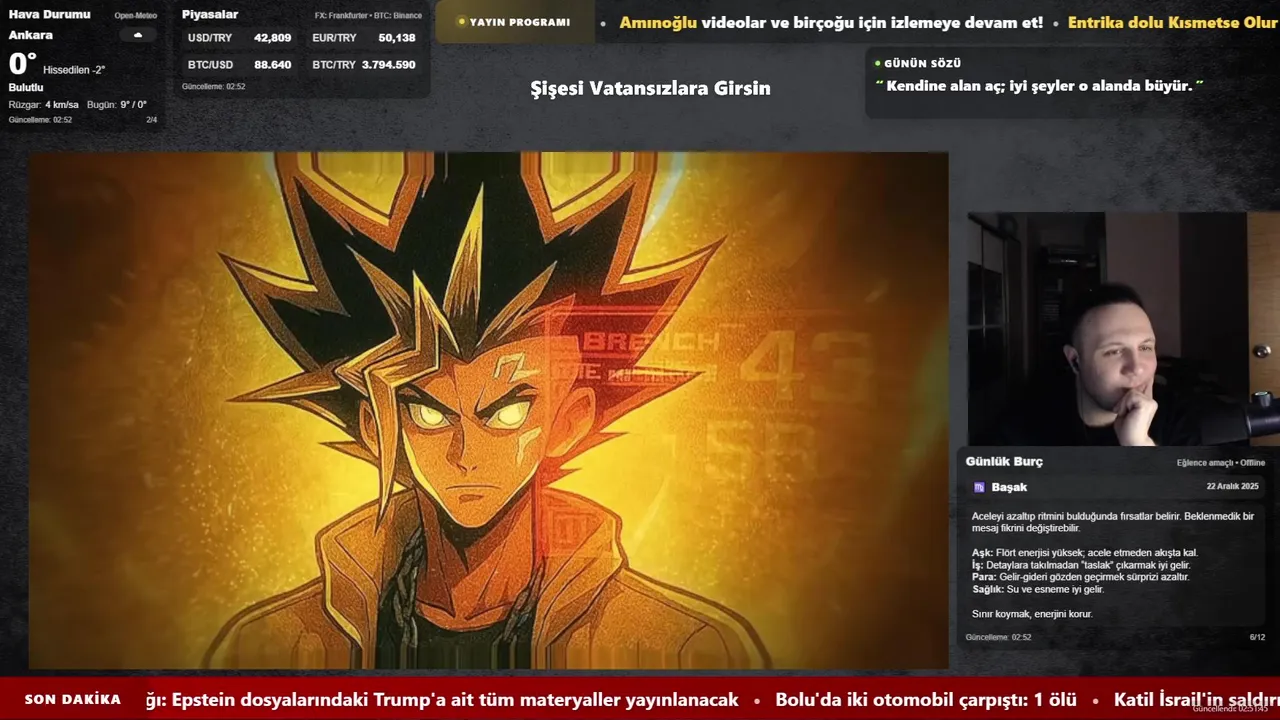
Task: Click the Sınır koymak, enerjini korur line
Action: (1032, 614)
